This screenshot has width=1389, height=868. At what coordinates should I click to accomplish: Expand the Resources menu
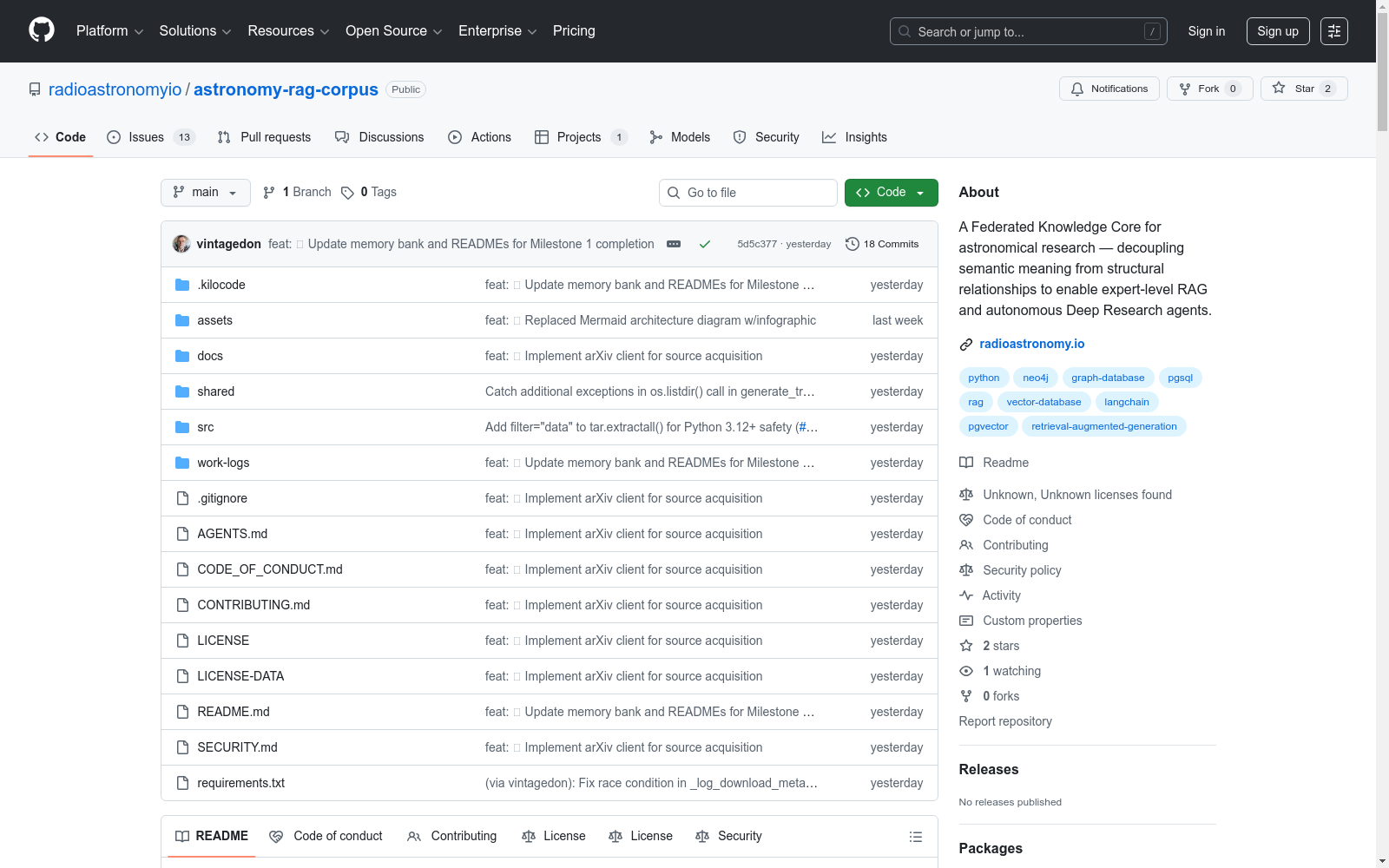[x=288, y=31]
